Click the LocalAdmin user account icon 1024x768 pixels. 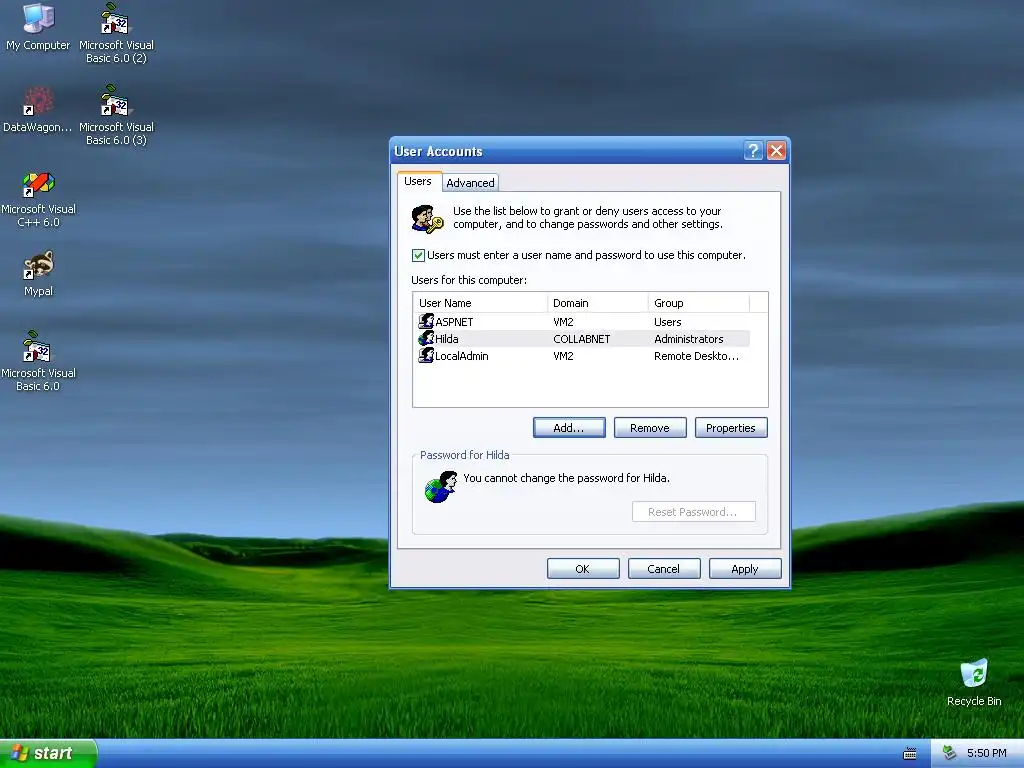[x=426, y=355]
